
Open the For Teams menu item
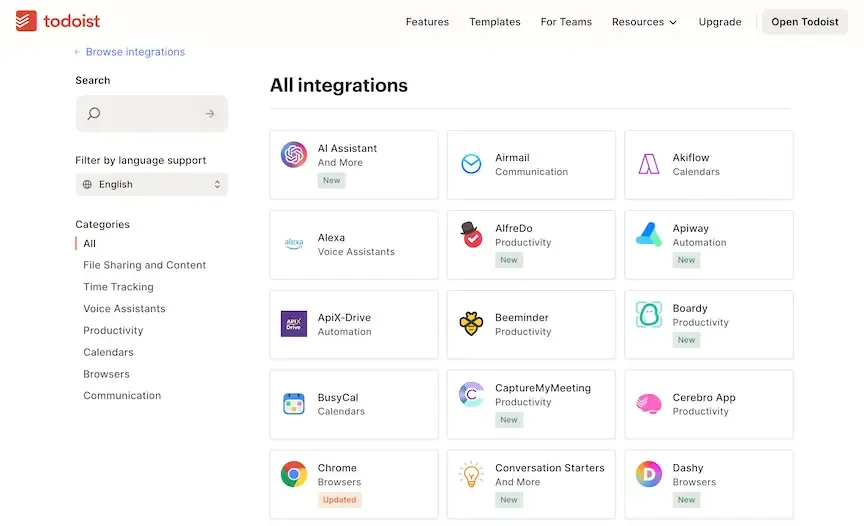tap(566, 22)
